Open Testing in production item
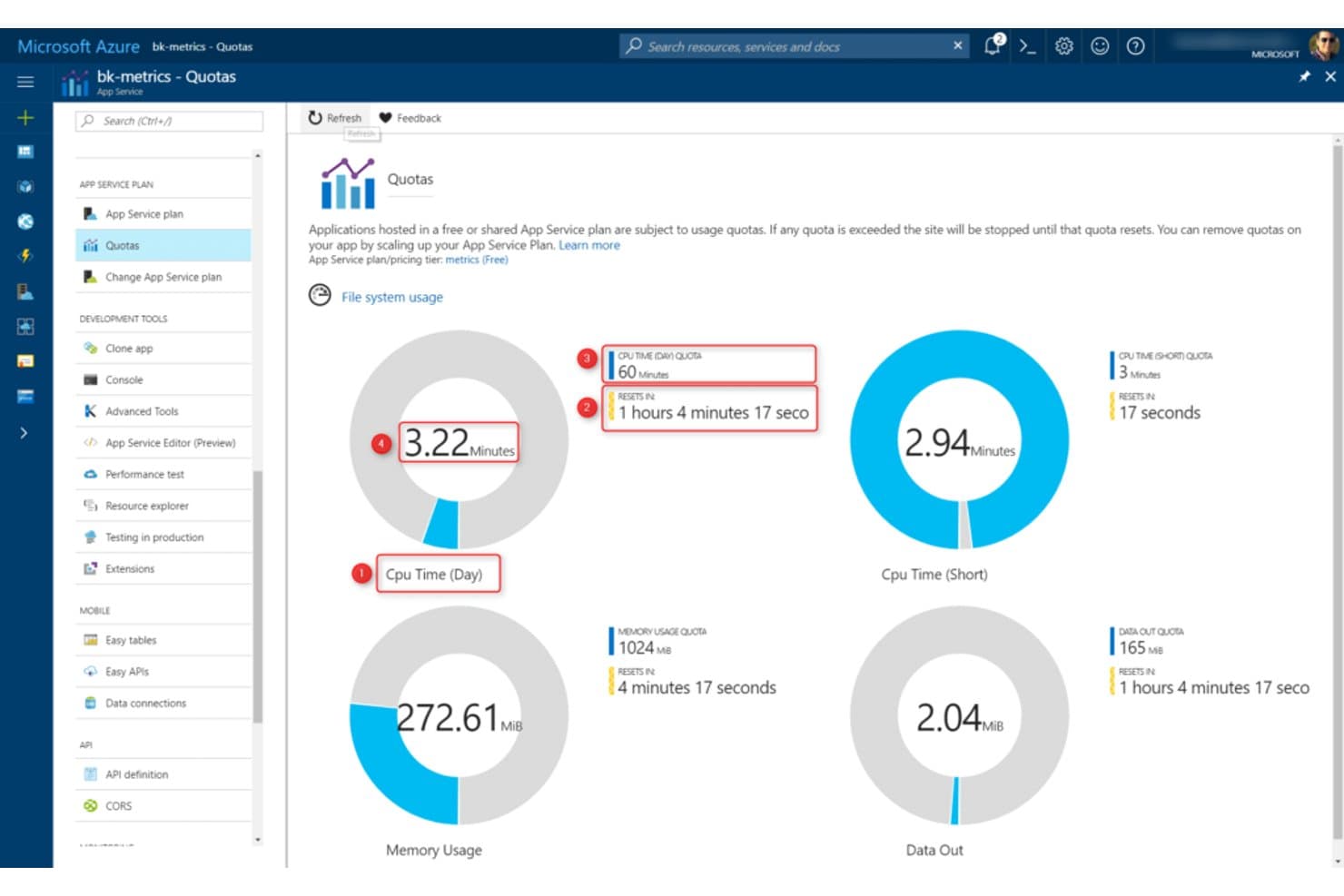This screenshot has height=896, width=1344. 163,537
